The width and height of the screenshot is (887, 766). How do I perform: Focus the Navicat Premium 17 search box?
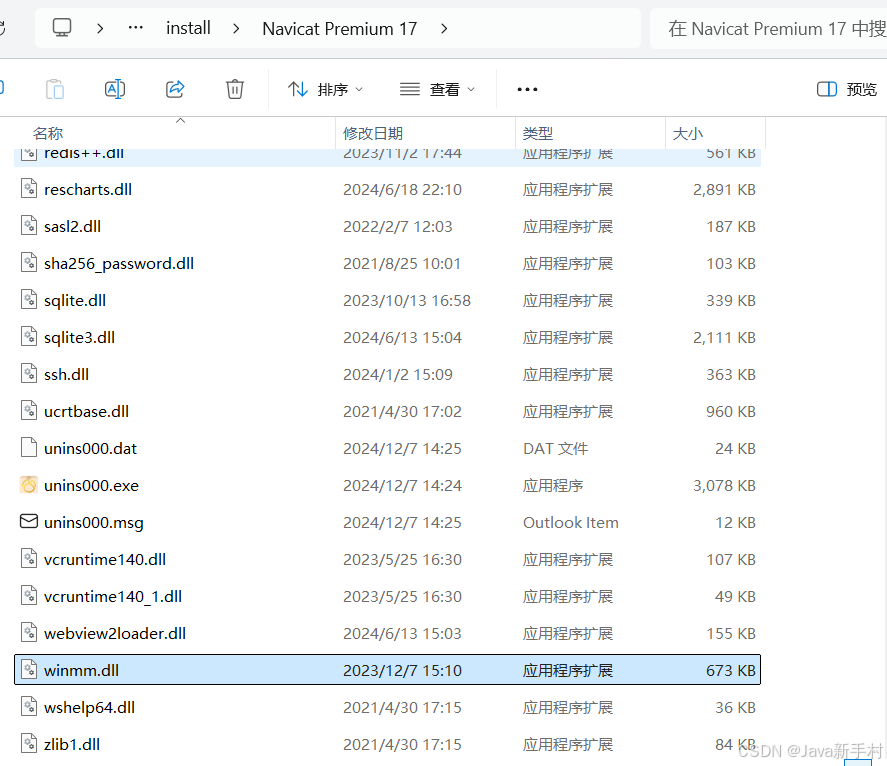[769, 28]
